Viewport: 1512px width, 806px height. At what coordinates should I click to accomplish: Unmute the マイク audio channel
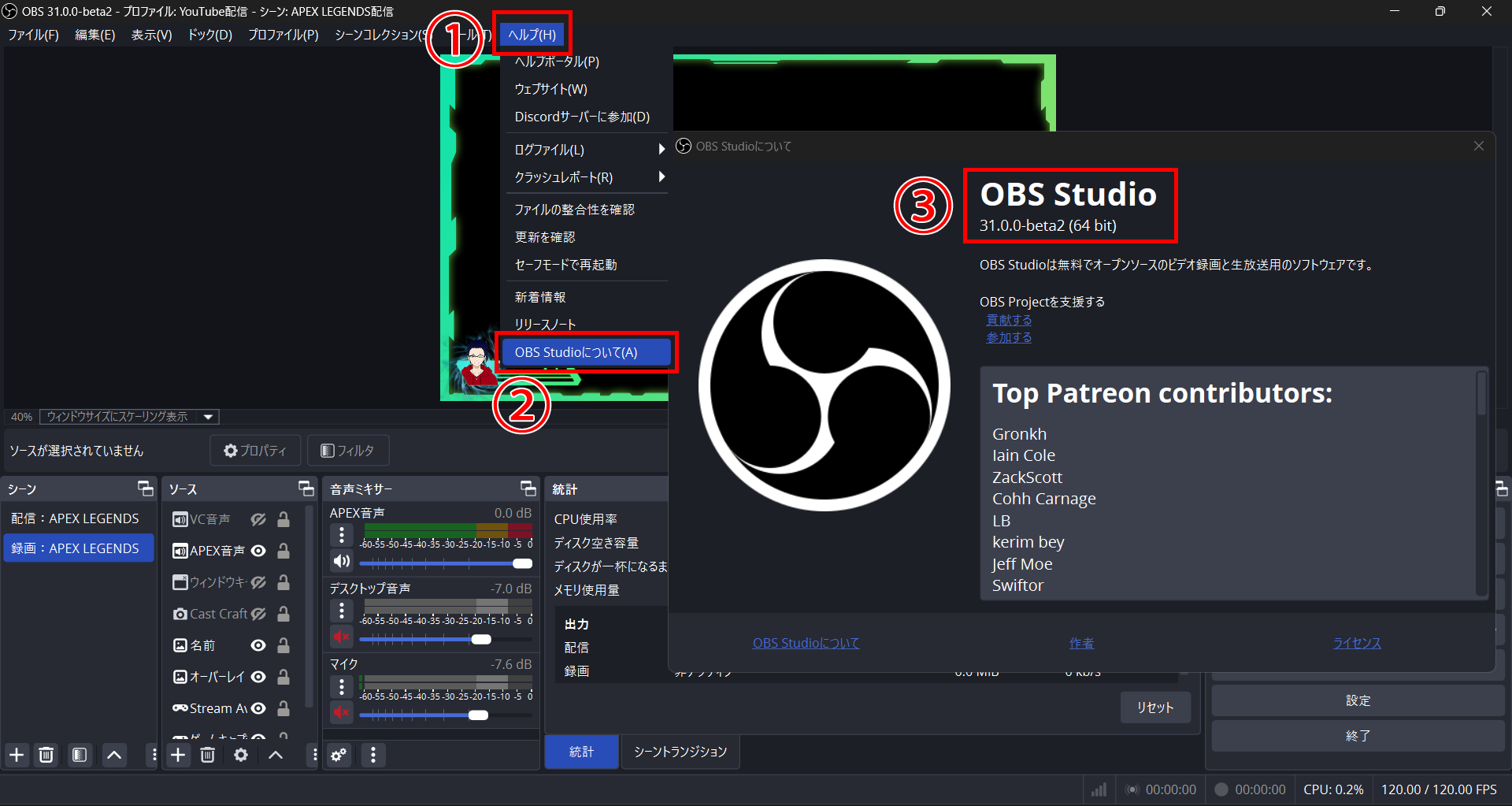[342, 712]
